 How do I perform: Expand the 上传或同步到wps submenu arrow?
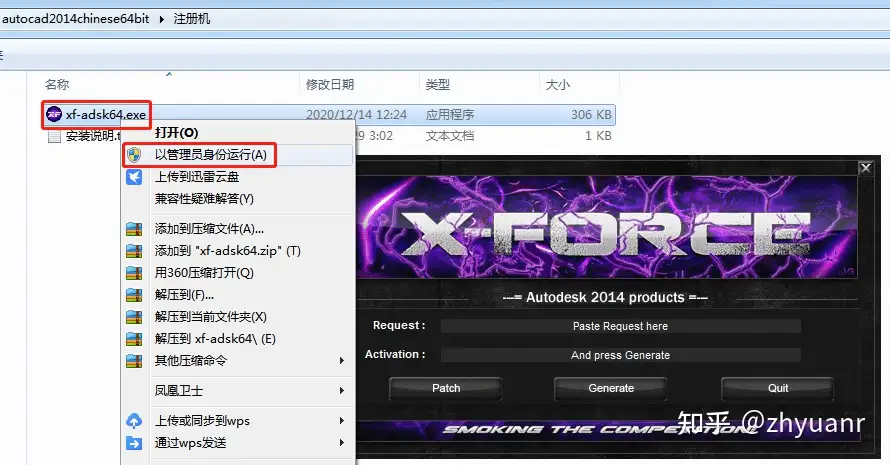pyautogui.click(x=342, y=421)
